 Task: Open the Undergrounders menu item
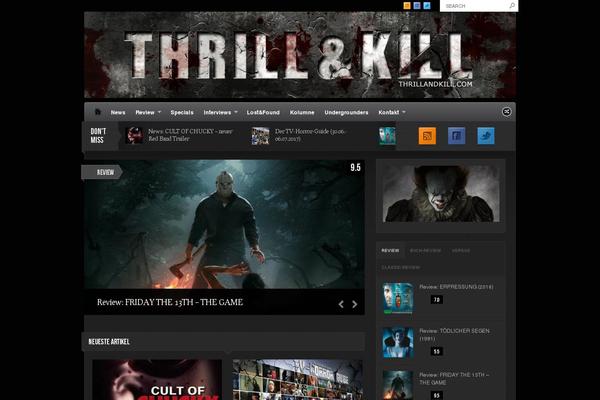point(346,112)
